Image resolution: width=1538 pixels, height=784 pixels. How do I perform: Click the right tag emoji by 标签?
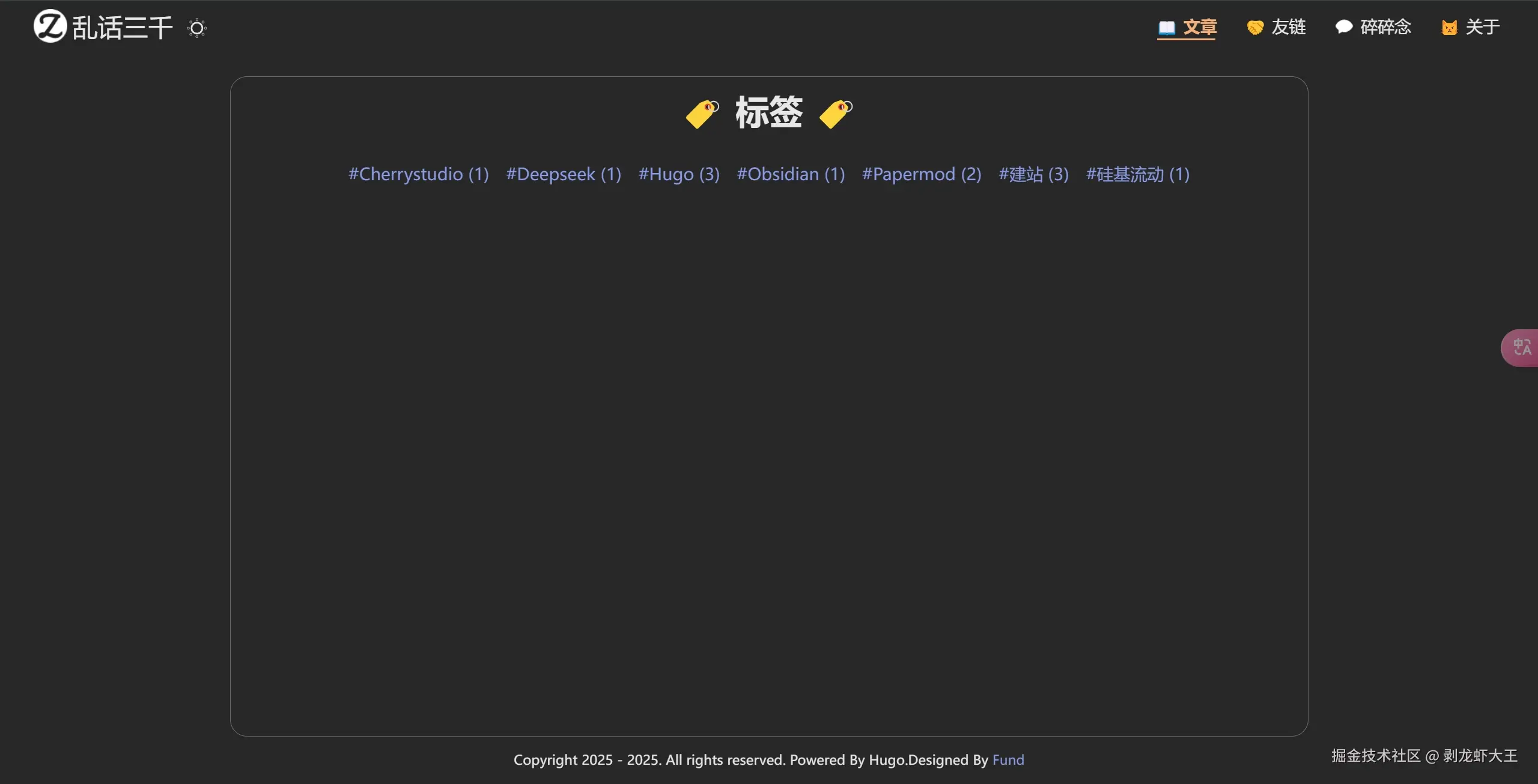836,114
